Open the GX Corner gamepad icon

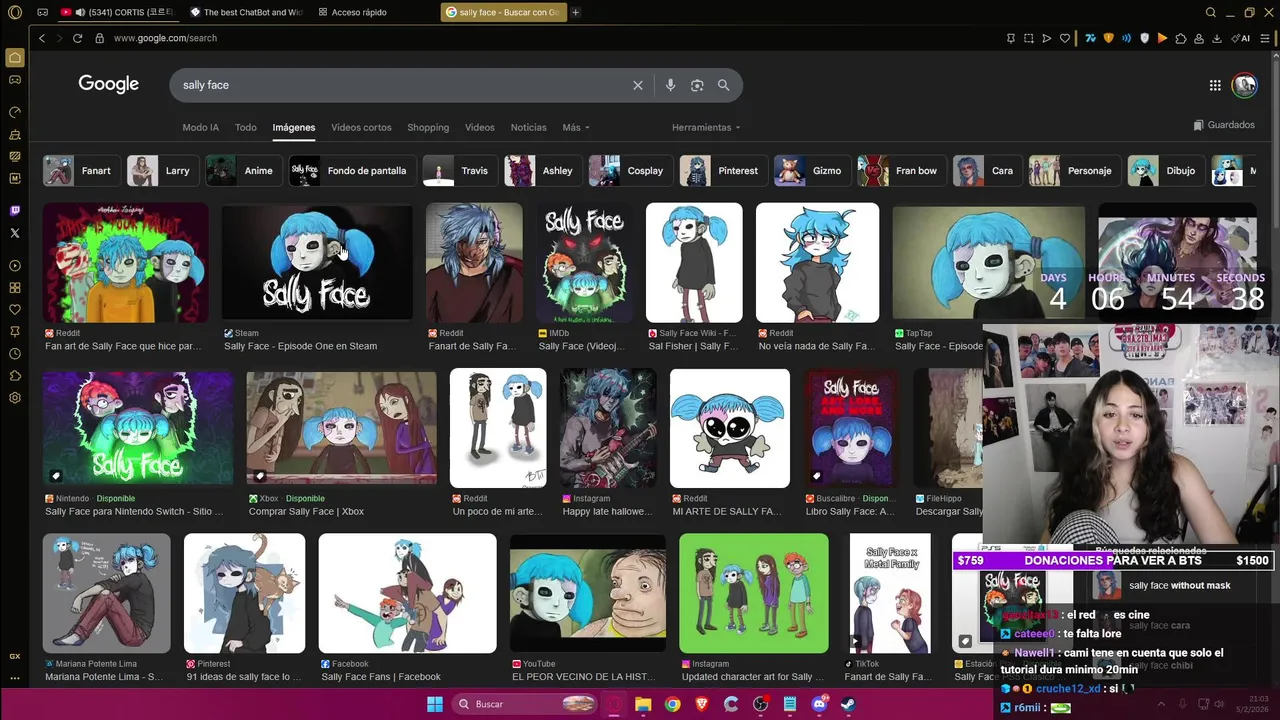pyautogui.click(x=15, y=80)
